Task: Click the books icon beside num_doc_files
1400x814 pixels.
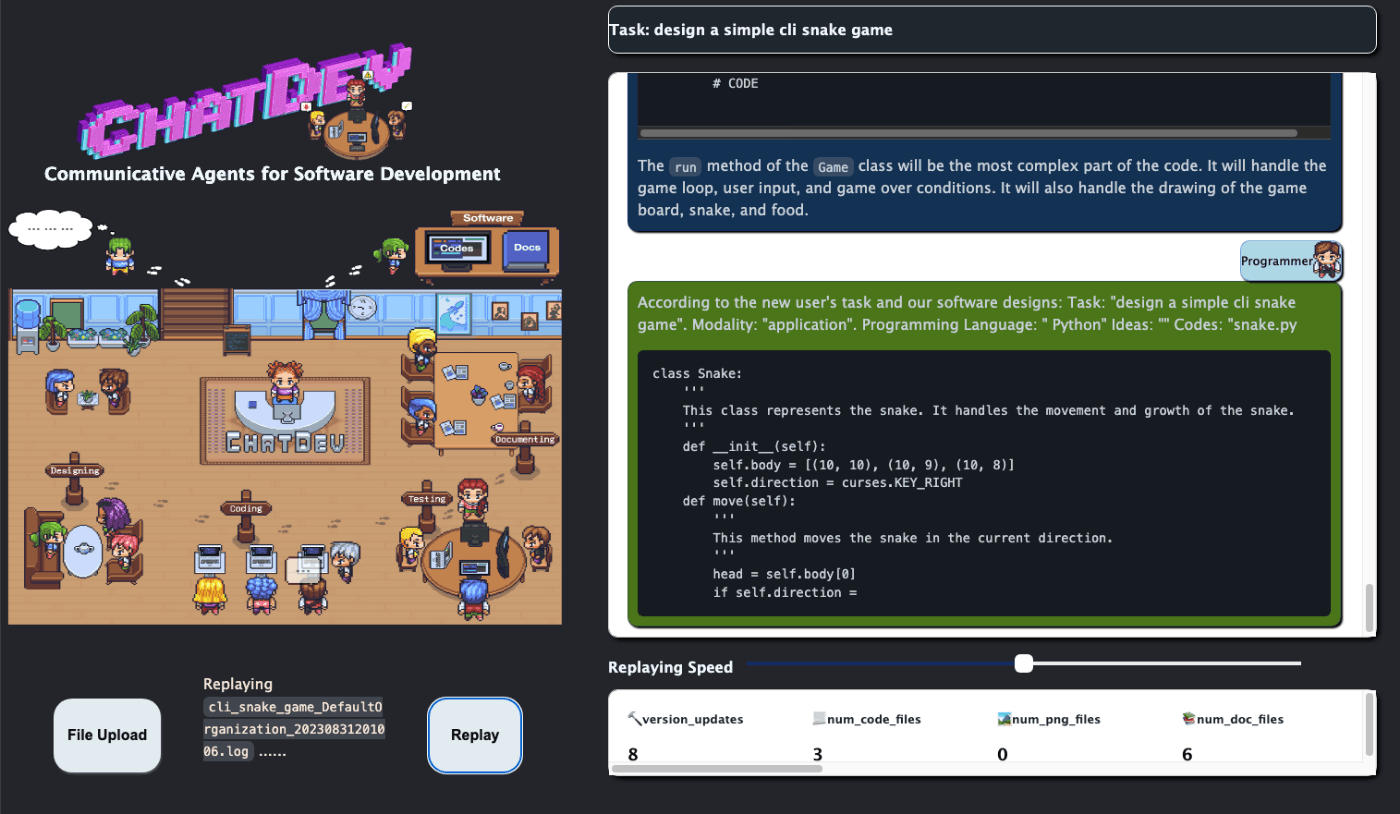Action: point(1189,719)
